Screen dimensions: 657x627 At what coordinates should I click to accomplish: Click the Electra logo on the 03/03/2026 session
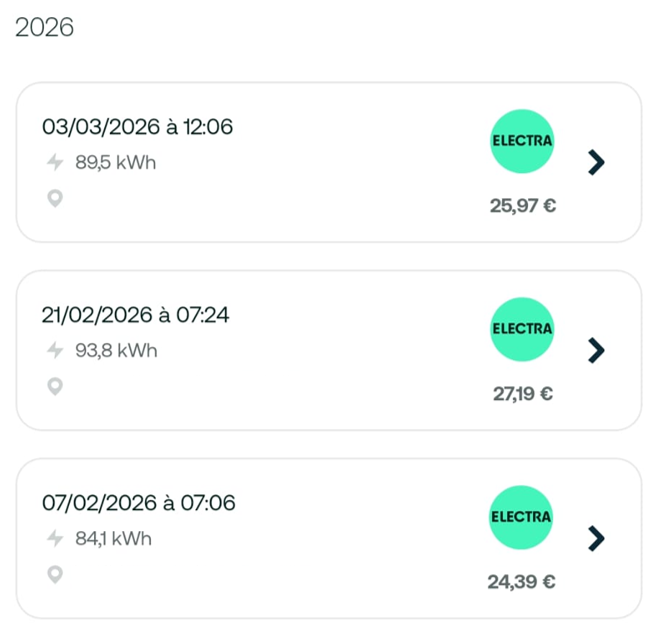tap(521, 141)
